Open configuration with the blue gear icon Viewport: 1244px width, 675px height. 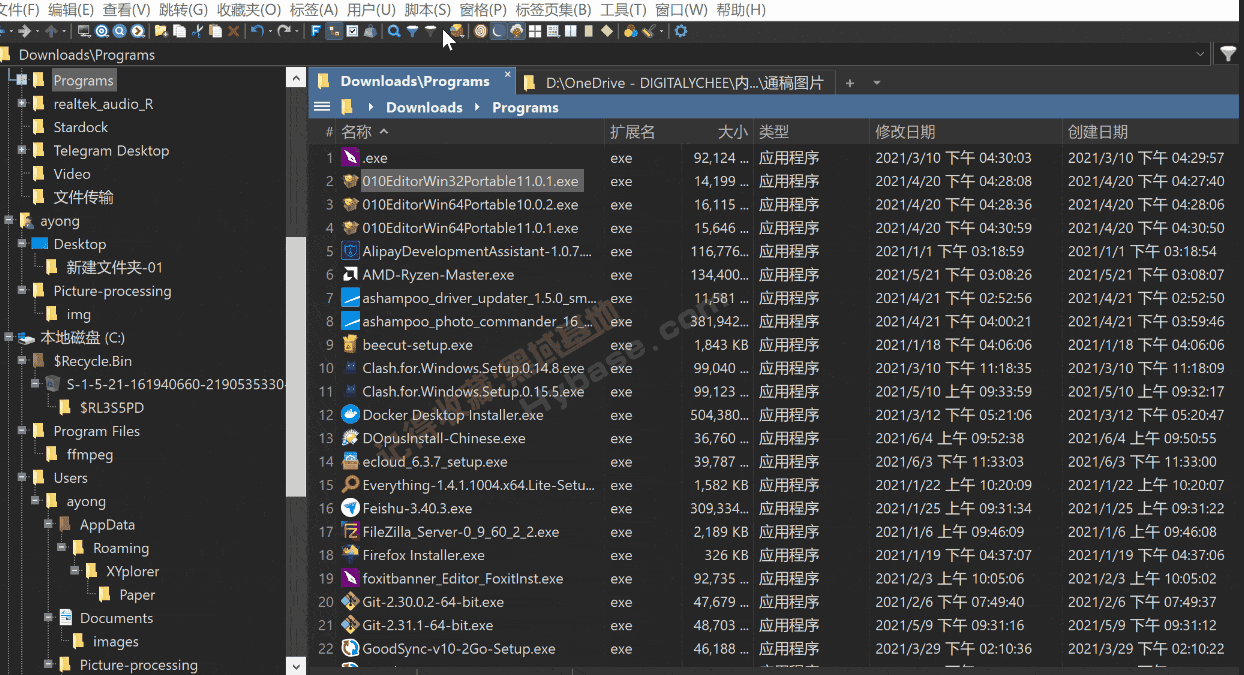point(681,31)
